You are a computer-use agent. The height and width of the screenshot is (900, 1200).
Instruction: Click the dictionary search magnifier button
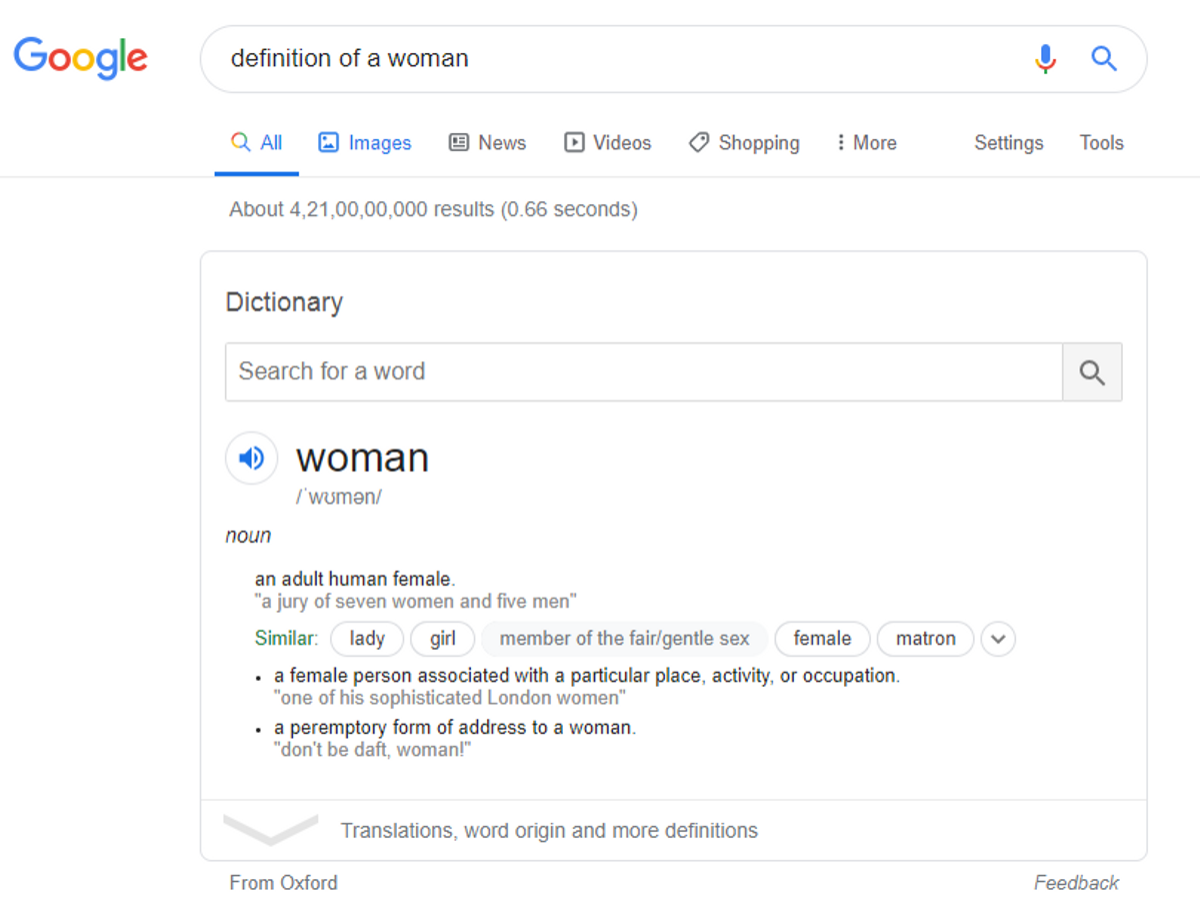click(x=1092, y=372)
